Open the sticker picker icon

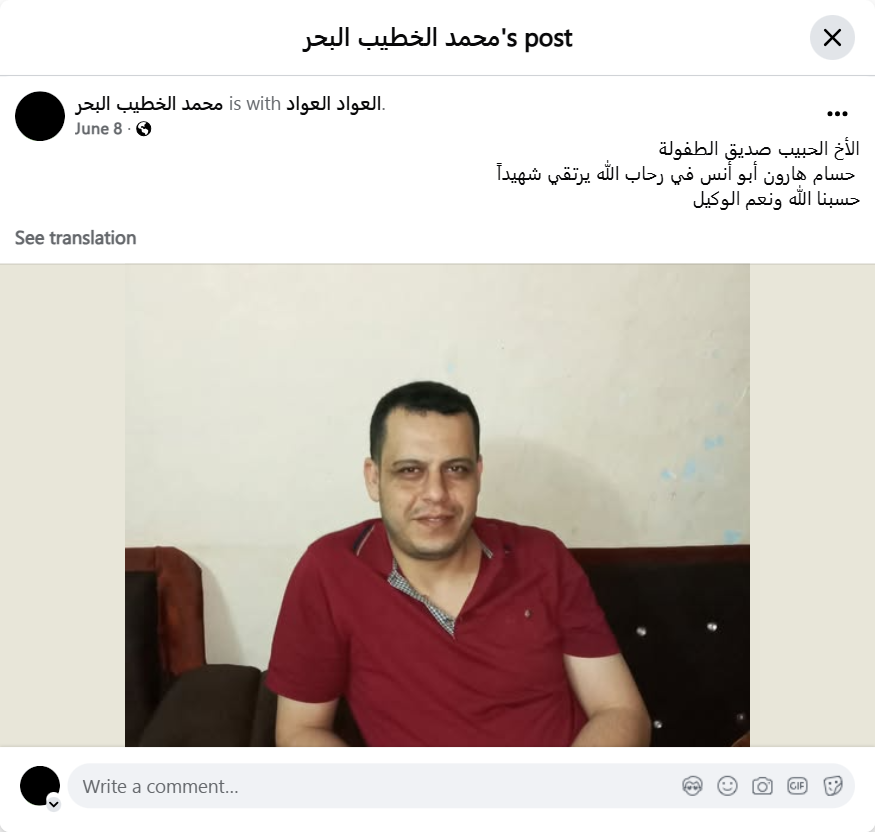(x=832, y=786)
